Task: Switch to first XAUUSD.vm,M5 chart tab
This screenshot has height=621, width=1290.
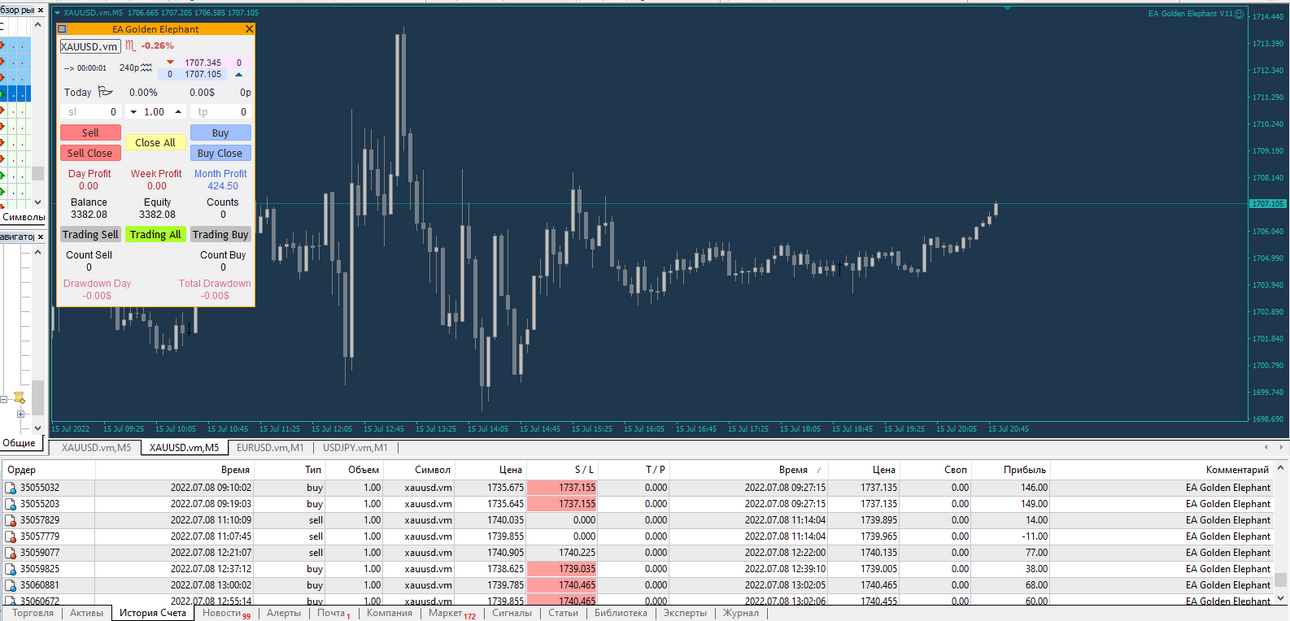Action: pos(96,447)
